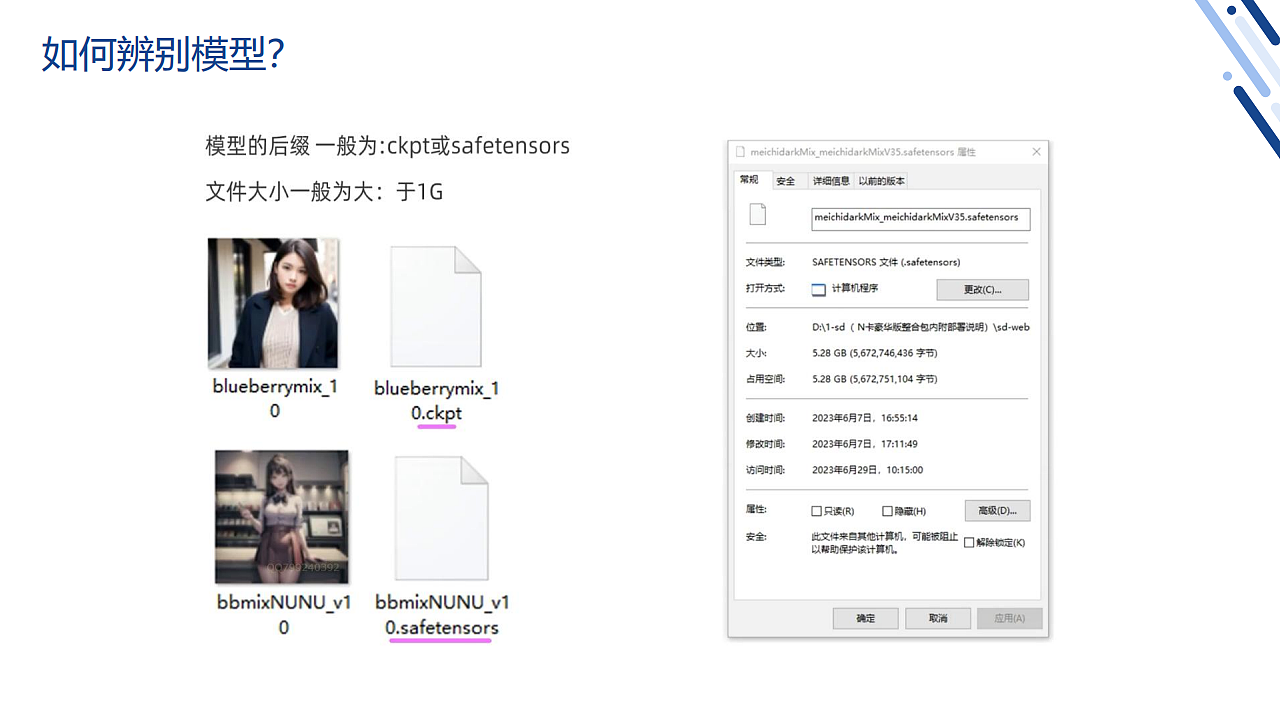Click the 应用(A) button

[1010, 618]
